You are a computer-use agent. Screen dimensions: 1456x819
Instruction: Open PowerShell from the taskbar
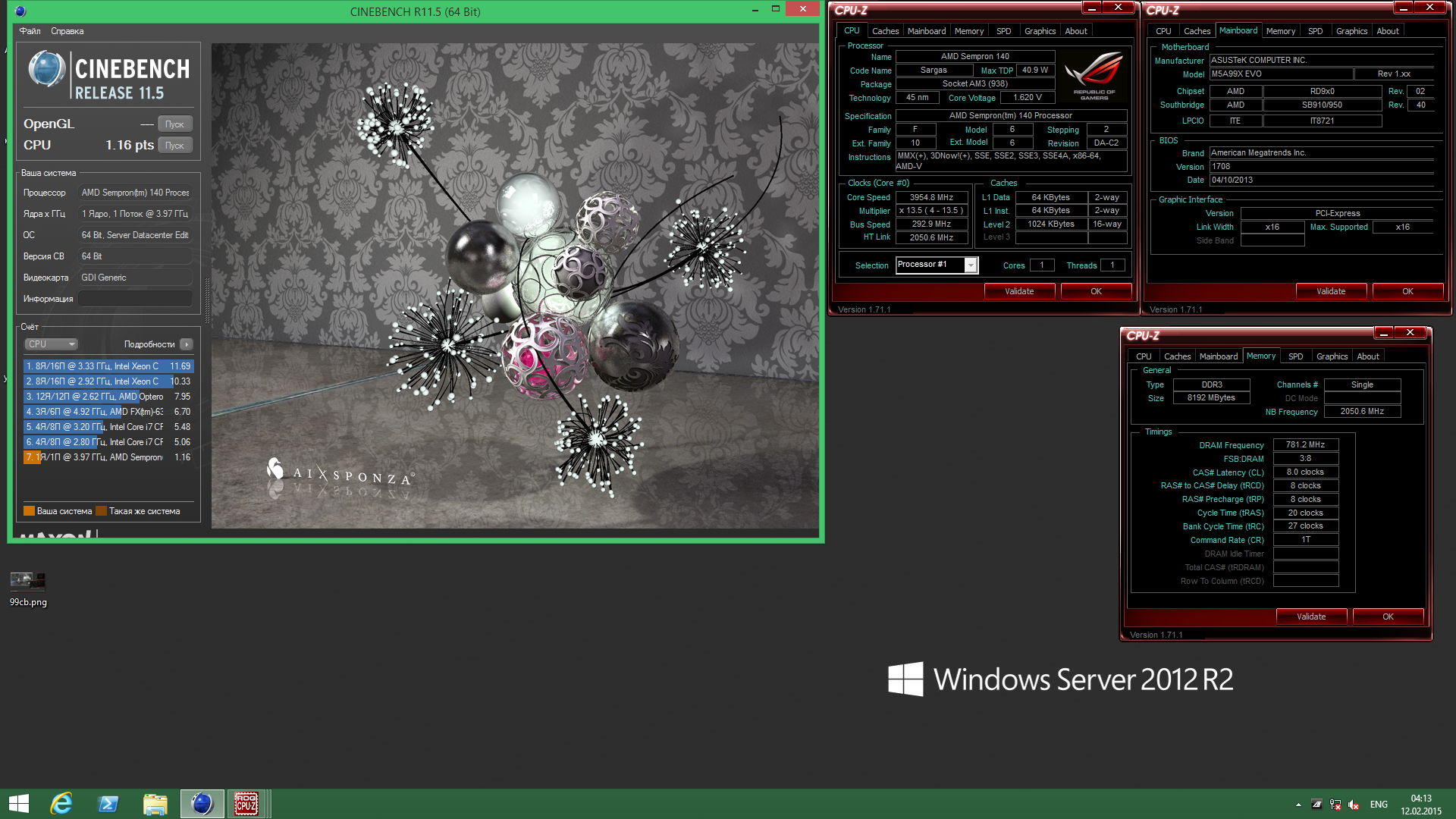point(108,804)
